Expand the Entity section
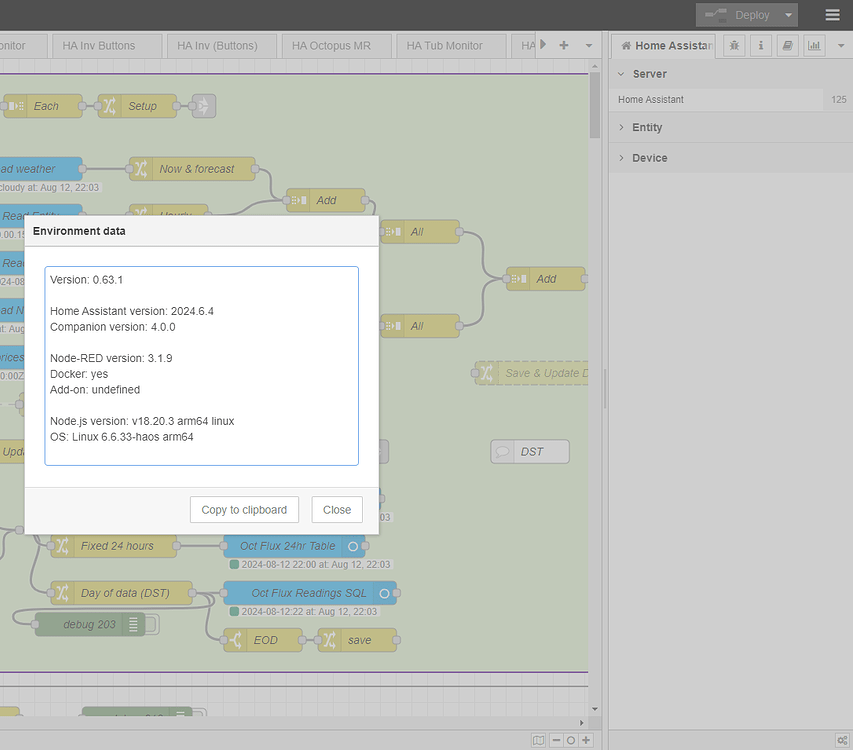 (731, 127)
